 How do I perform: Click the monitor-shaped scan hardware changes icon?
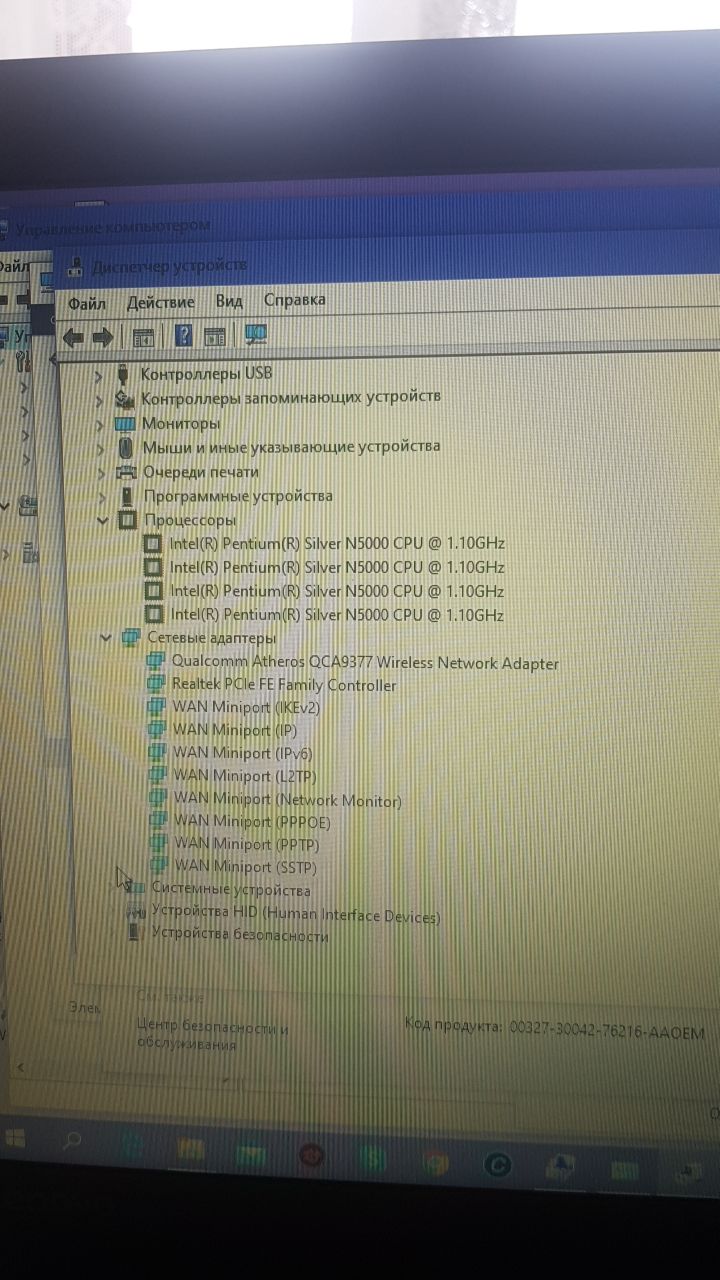pyautogui.click(x=256, y=334)
